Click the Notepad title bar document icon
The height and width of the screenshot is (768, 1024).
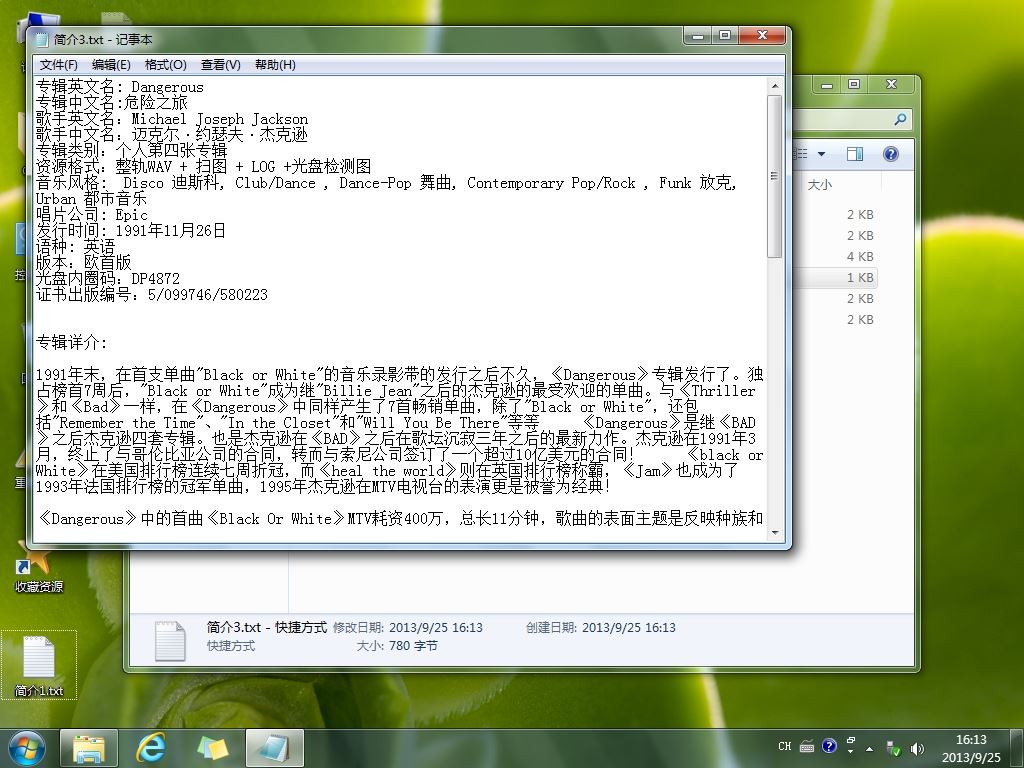coord(42,40)
